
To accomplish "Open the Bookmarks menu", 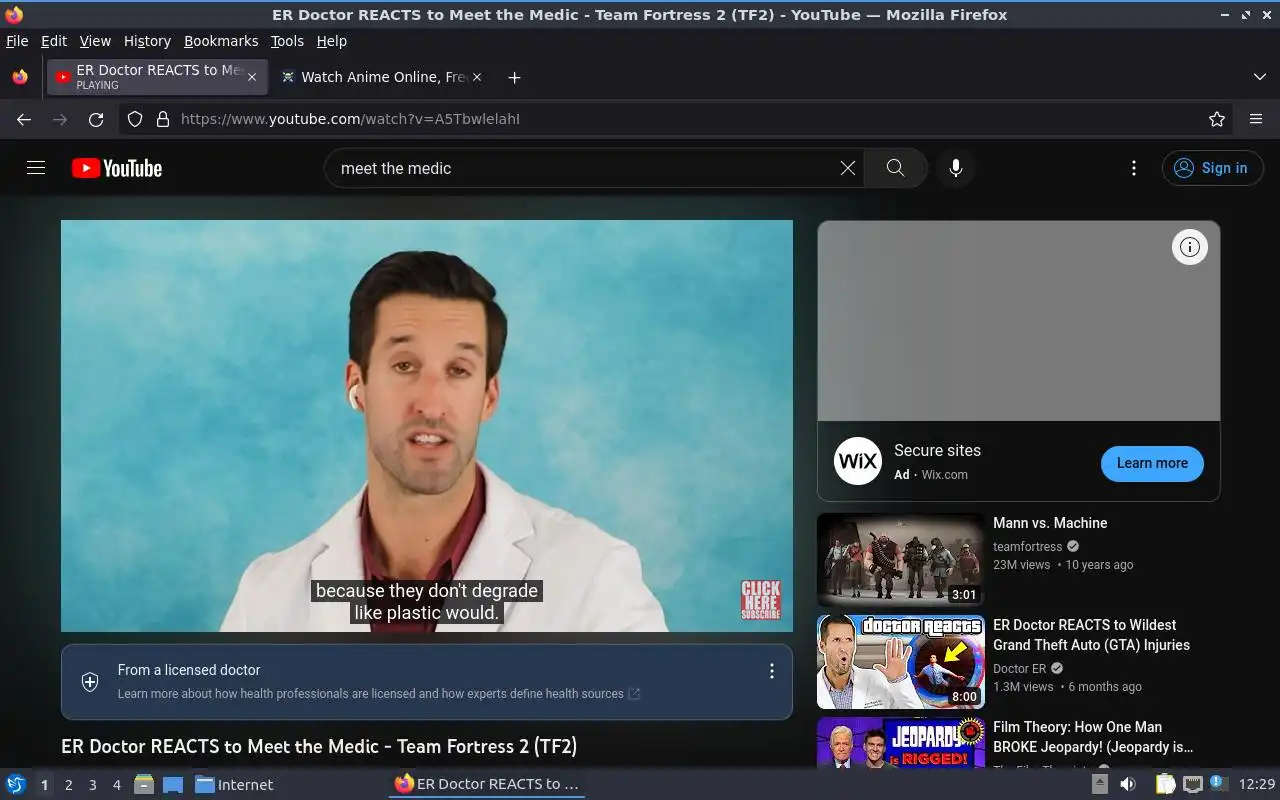I will [x=221, y=41].
